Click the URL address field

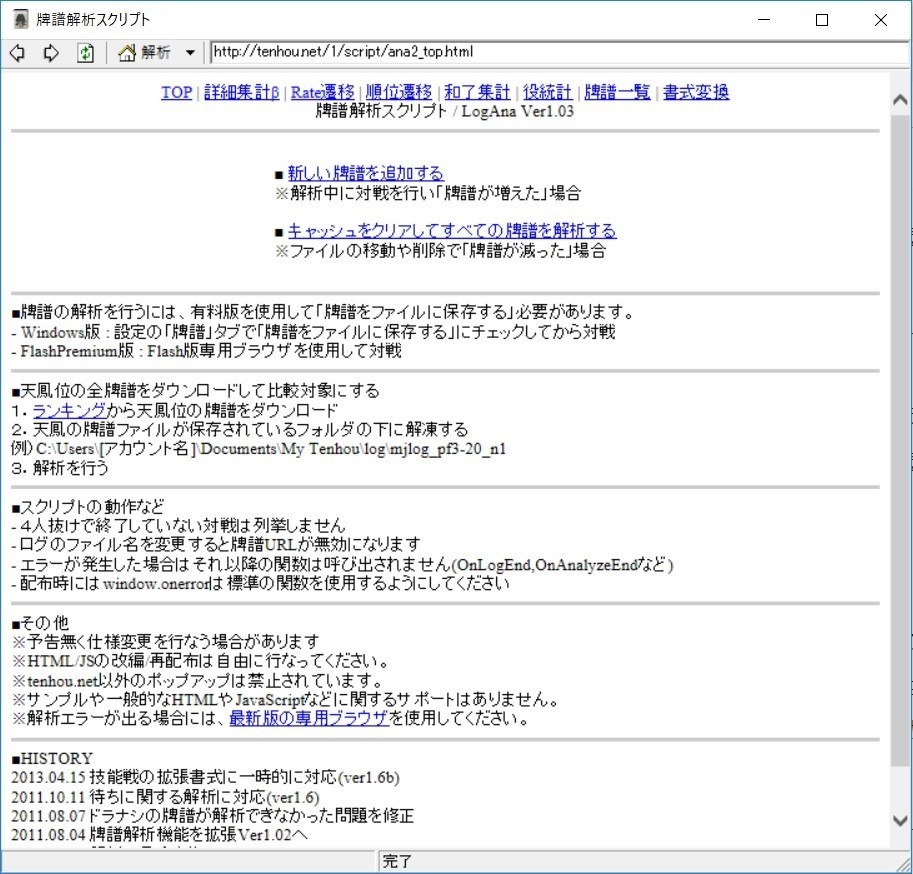point(555,52)
